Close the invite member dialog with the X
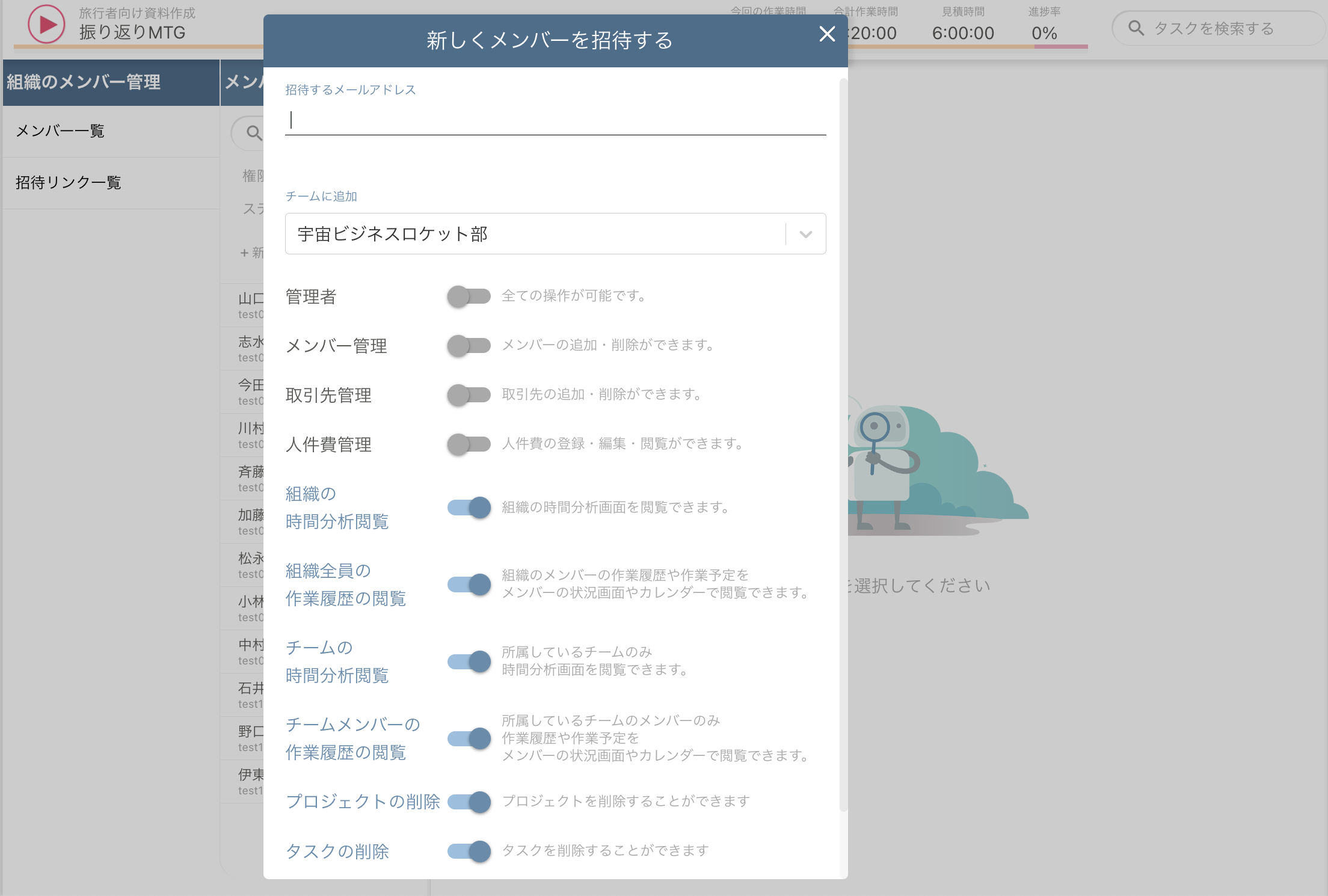The height and width of the screenshot is (896, 1328). 827,35
